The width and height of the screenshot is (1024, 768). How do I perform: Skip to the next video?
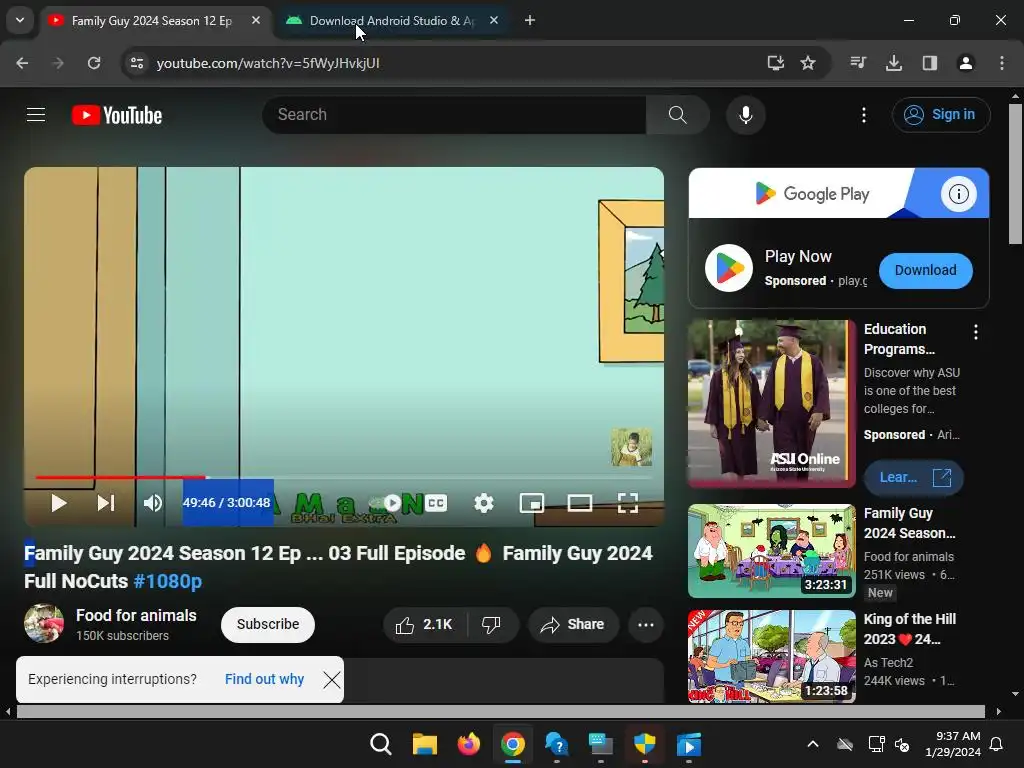click(106, 503)
